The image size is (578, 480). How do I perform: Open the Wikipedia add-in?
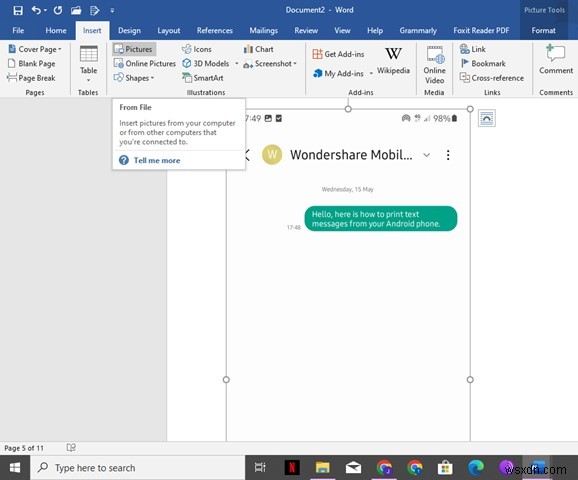(x=393, y=61)
